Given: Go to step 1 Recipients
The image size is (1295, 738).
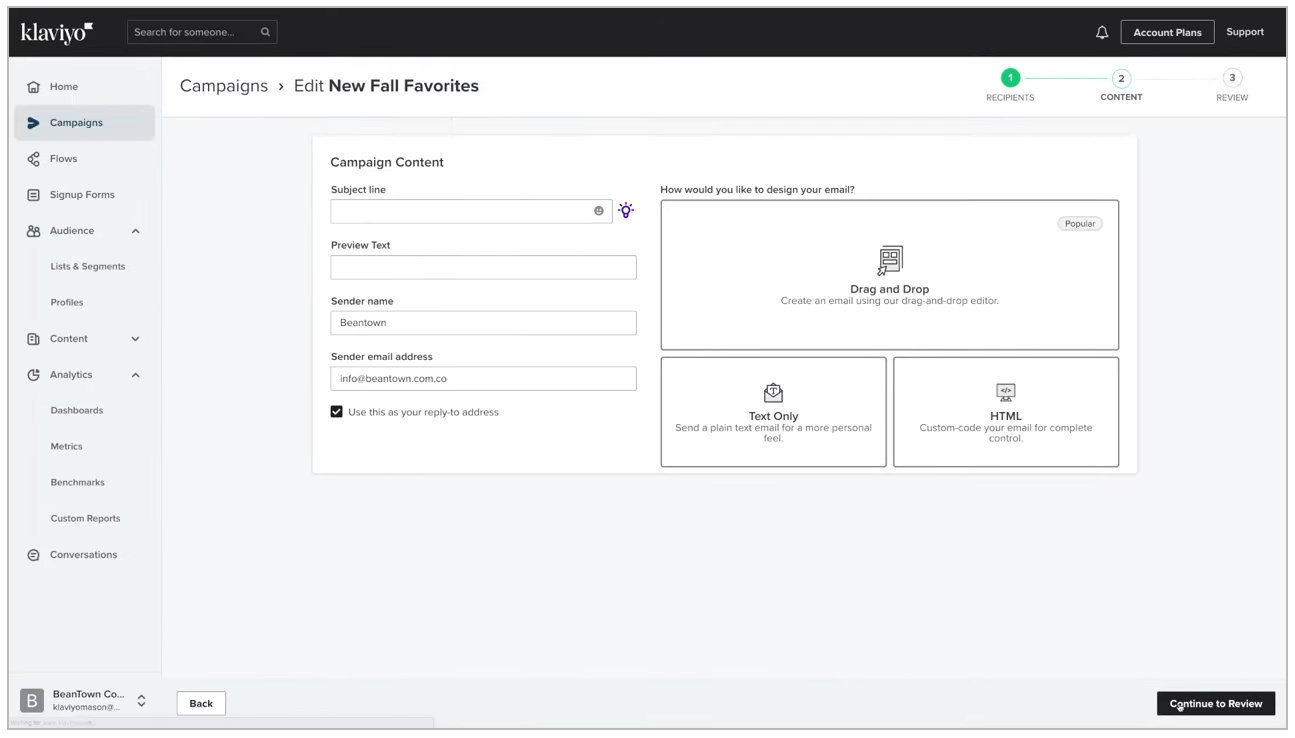Looking at the screenshot, I should (x=1010, y=78).
